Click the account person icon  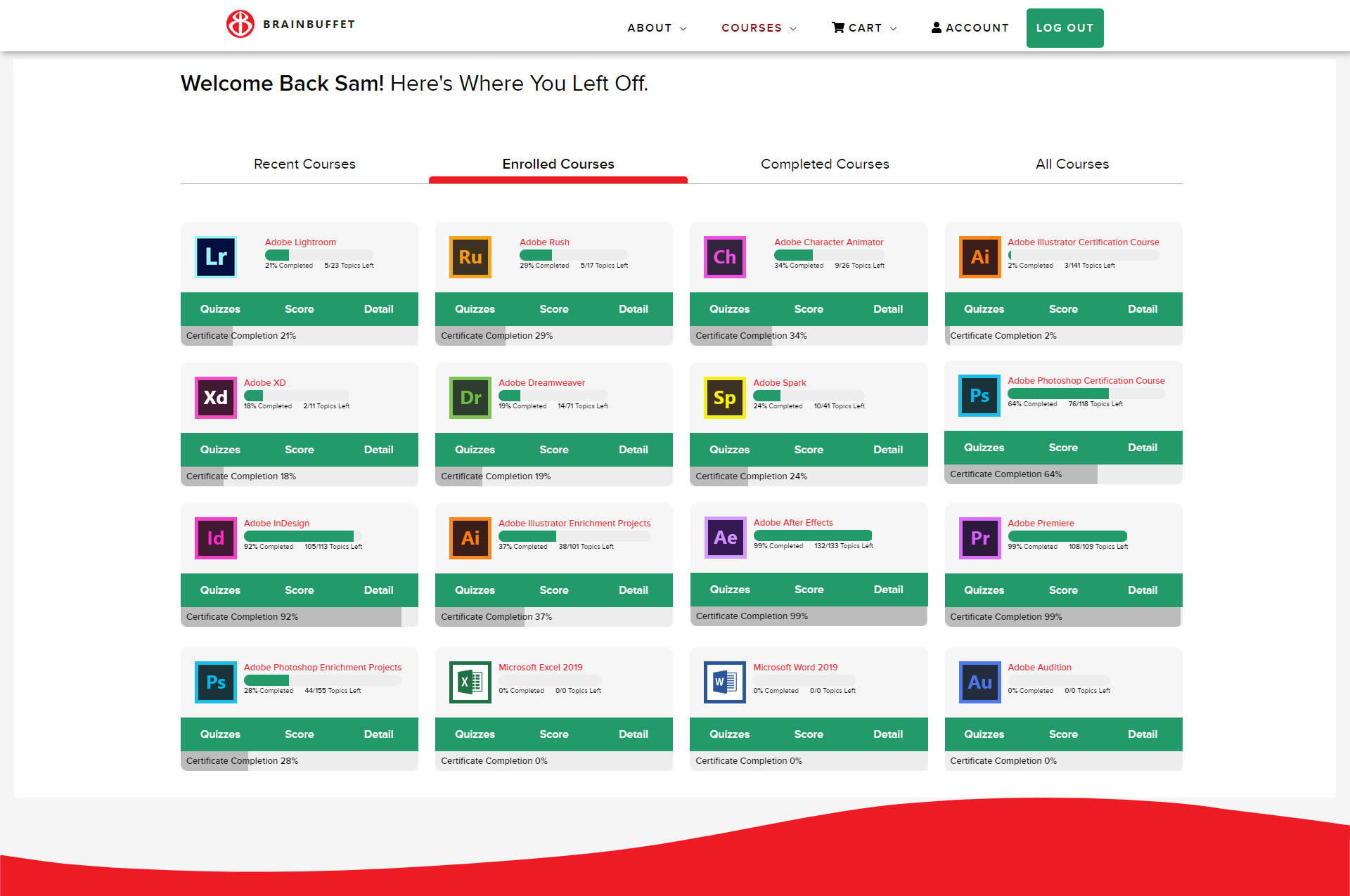tap(937, 27)
